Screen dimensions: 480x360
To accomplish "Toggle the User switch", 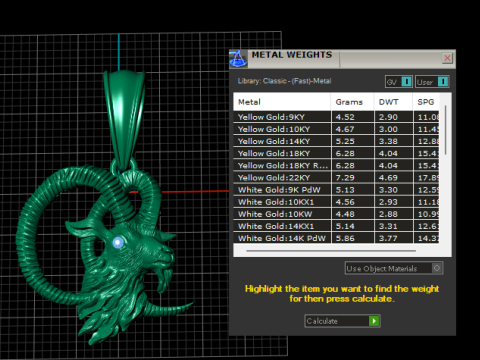I will point(432,82).
